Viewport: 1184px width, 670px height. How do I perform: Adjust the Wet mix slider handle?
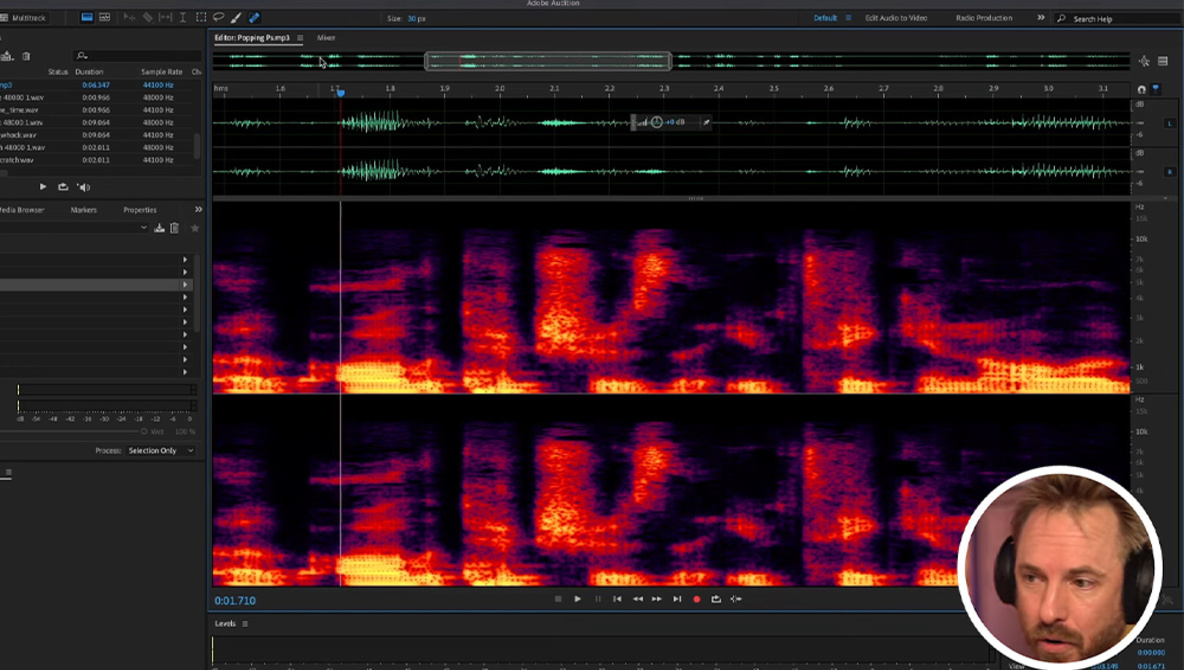point(144,431)
